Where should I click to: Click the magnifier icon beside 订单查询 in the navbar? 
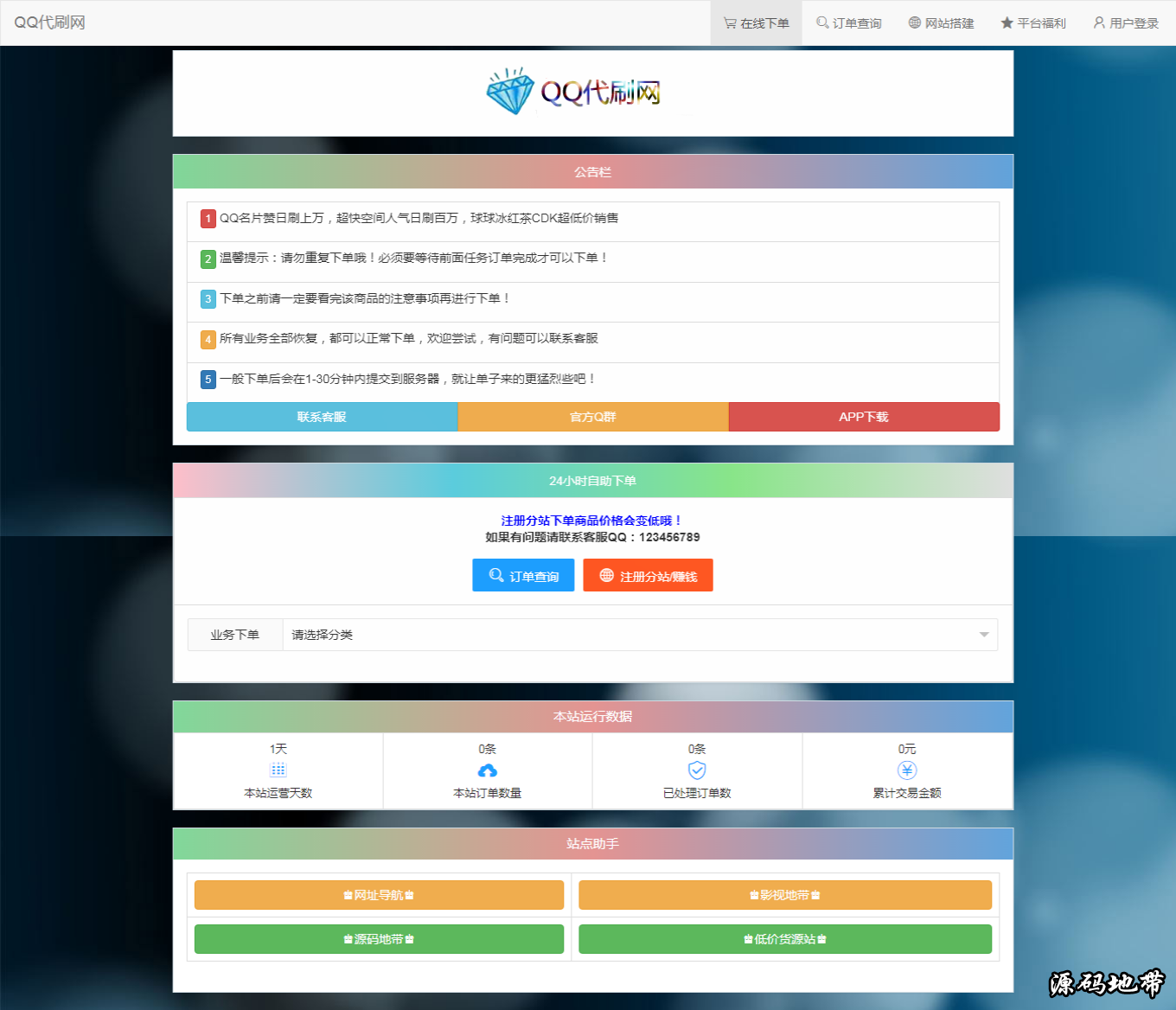(822, 22)
